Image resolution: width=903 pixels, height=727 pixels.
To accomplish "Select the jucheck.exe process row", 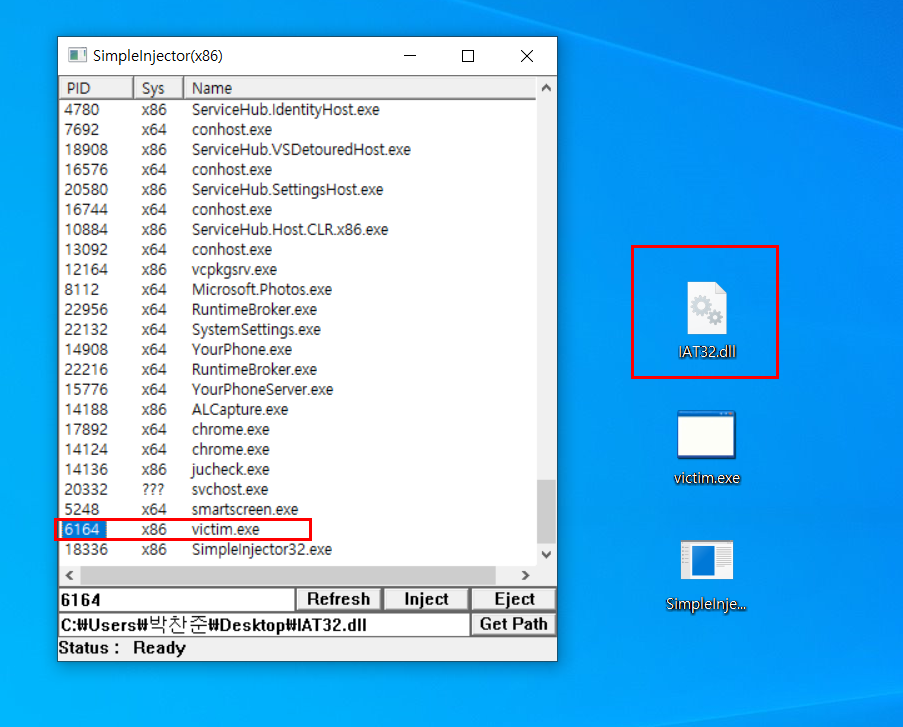I will click(297, 469).
